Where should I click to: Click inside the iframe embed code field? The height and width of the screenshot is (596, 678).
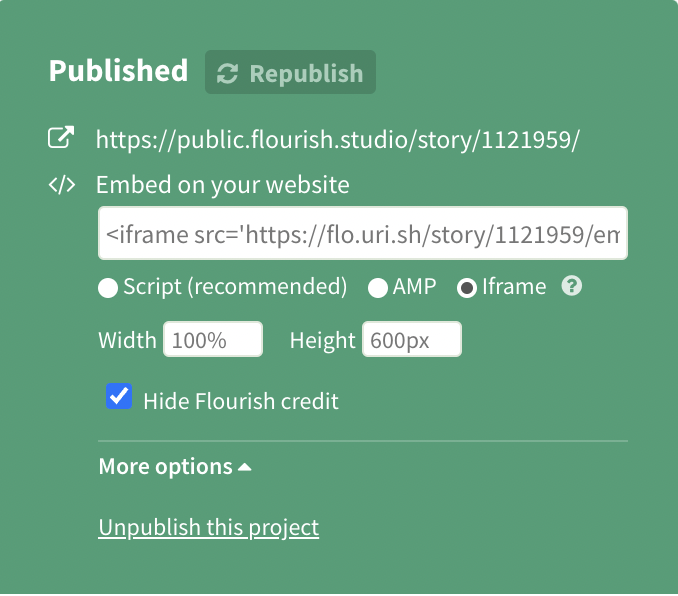[x=363, y=234]
